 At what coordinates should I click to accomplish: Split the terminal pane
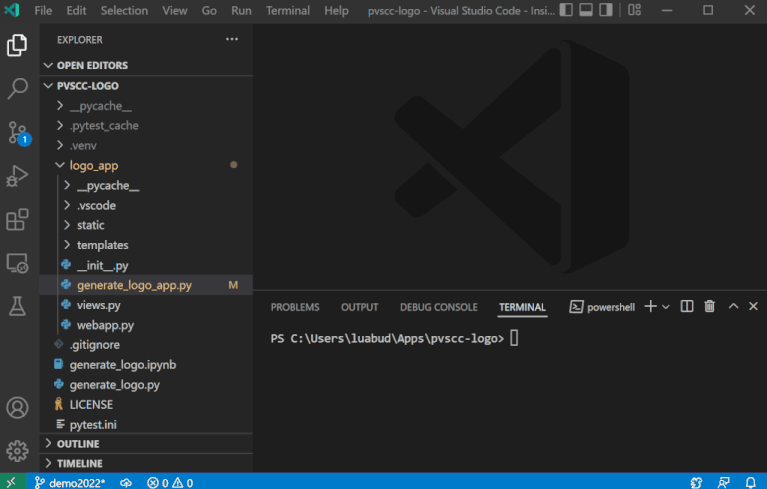pos(687,307)
